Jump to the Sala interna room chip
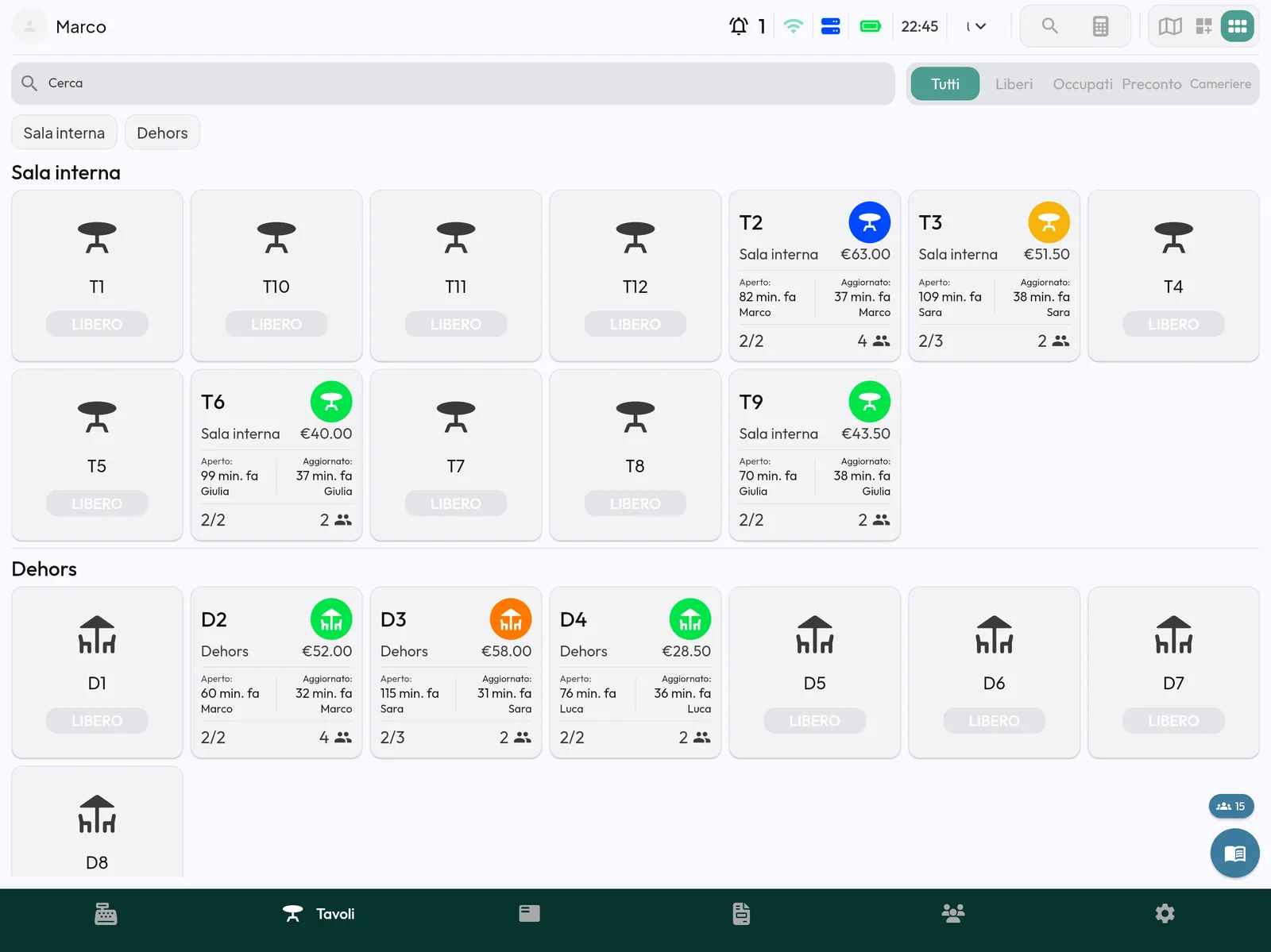The image size is (1271, 952). (64, 133)
